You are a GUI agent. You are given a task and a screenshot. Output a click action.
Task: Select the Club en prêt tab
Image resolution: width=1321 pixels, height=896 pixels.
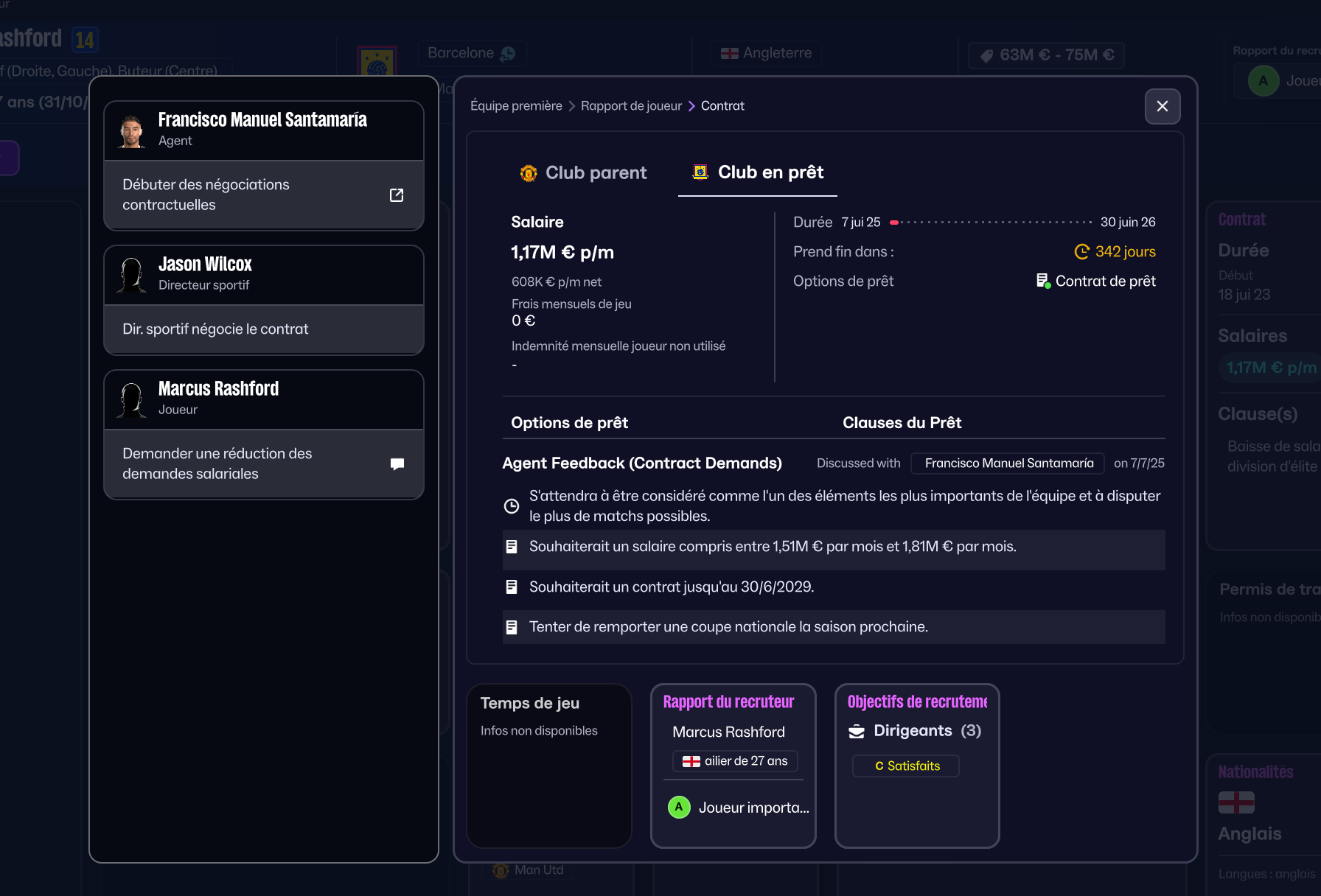pos(758,173)
